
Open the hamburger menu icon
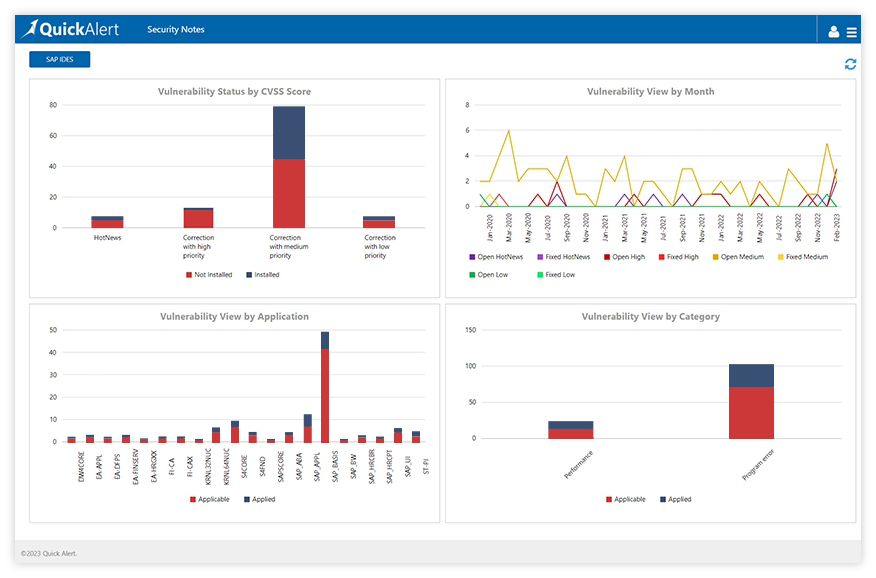coord(851,32)
